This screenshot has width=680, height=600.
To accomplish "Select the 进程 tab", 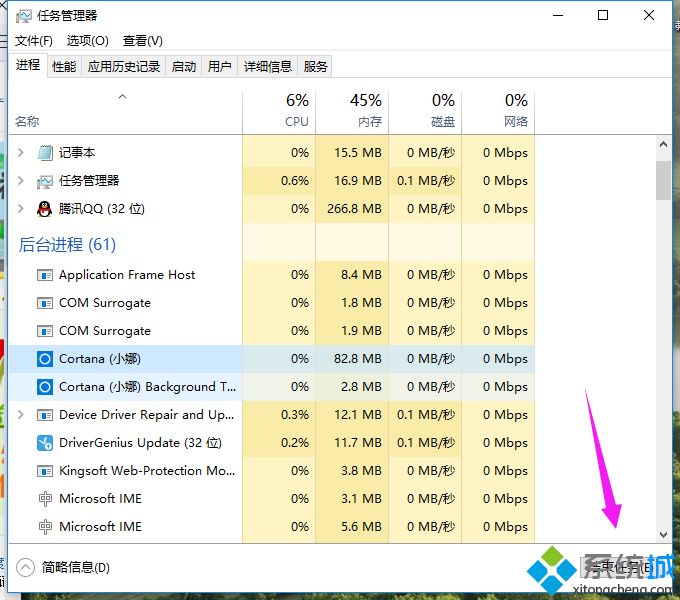I will tap(28, 65).
